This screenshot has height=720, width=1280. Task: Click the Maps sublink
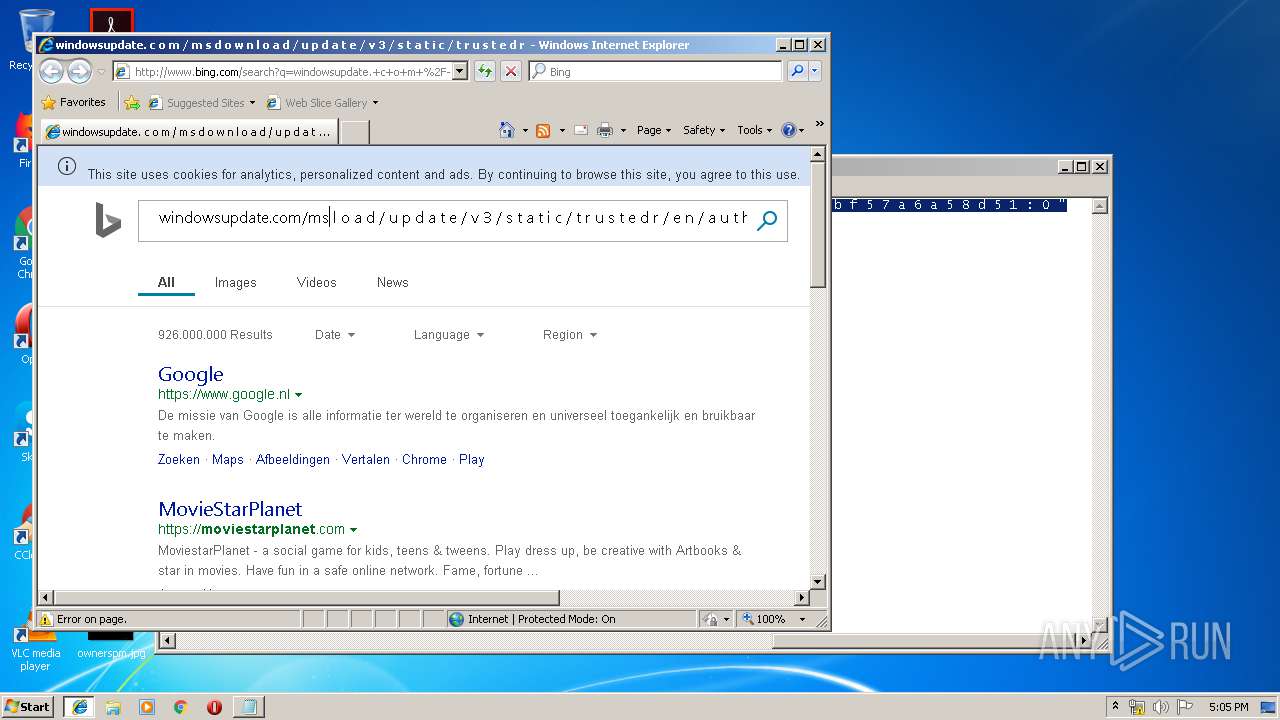tap(228, 460)
